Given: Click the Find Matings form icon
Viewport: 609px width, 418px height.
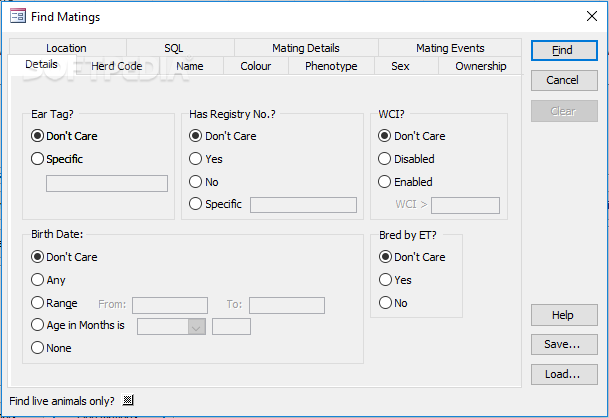Looking at the screenshot, I should click(x=18, y=16).
